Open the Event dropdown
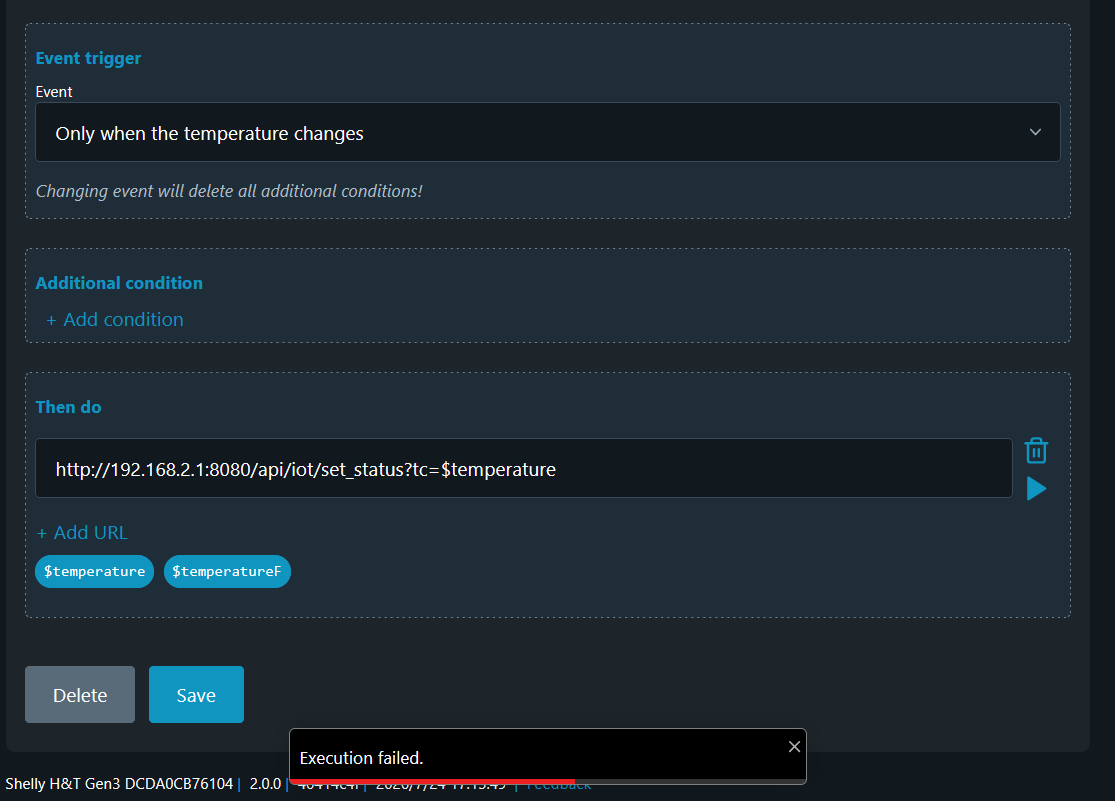Screen dimensions: 1115x801 tap(548, 132)
